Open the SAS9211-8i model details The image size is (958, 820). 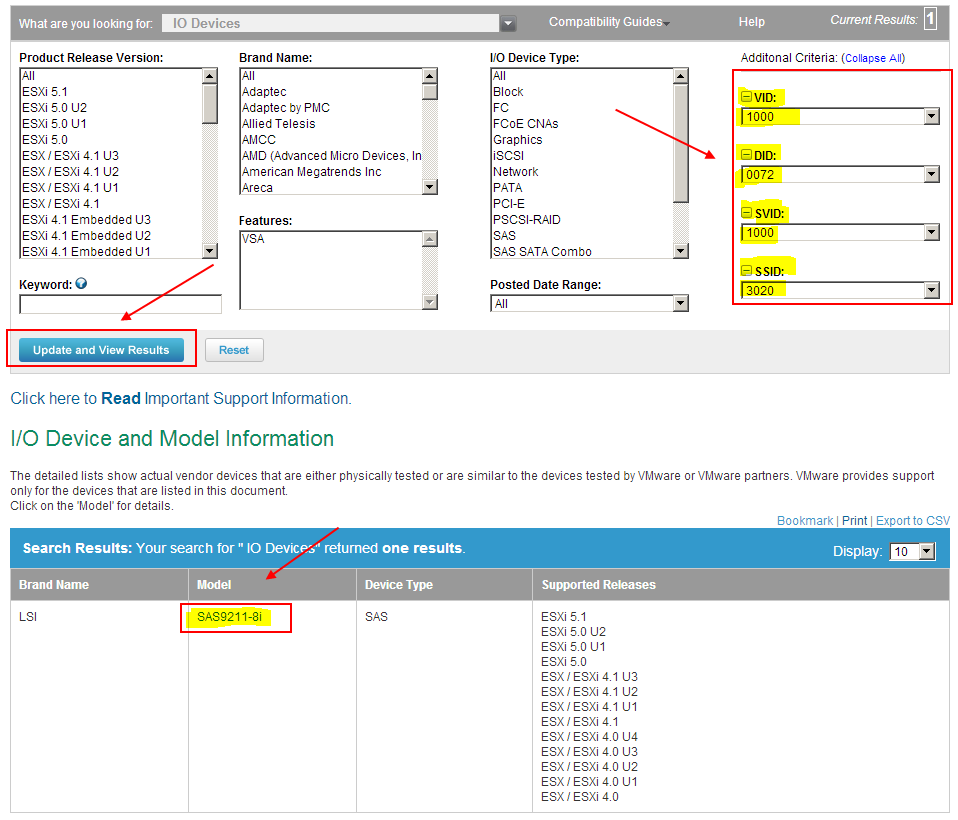coord(229,617)
